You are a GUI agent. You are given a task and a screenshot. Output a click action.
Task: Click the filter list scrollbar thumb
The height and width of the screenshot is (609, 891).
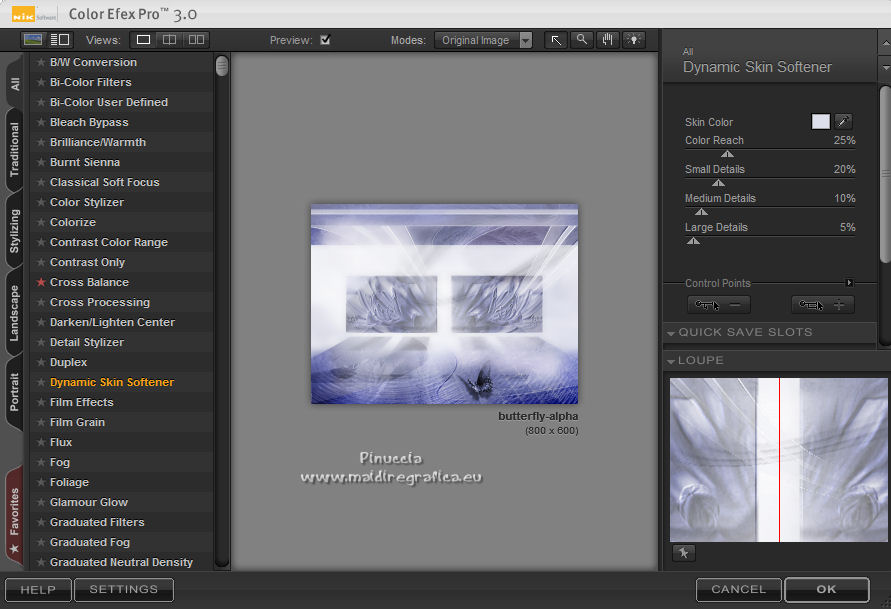pos(222,66)
